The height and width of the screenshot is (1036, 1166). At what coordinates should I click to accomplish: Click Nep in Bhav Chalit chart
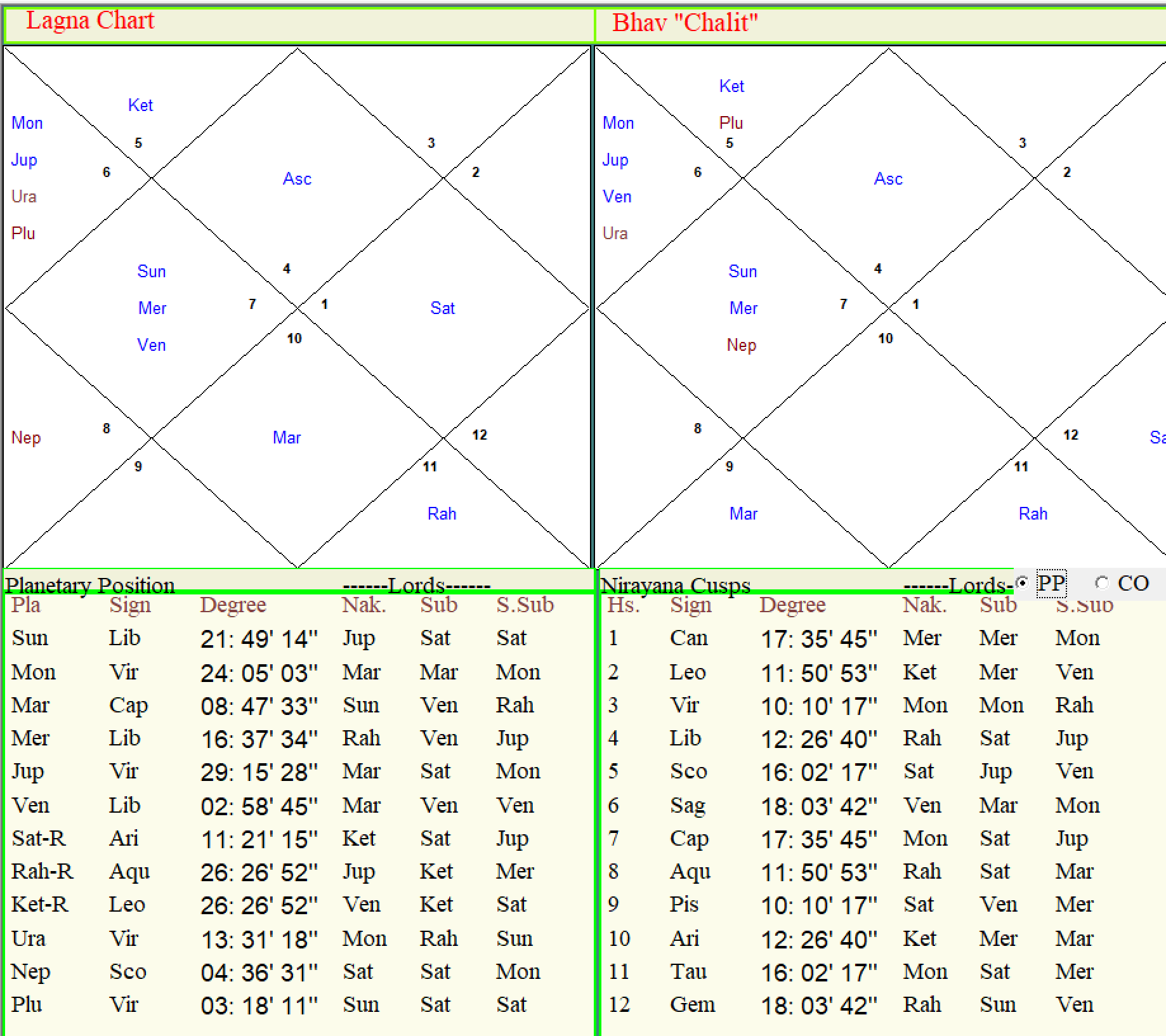pos(742,346)
